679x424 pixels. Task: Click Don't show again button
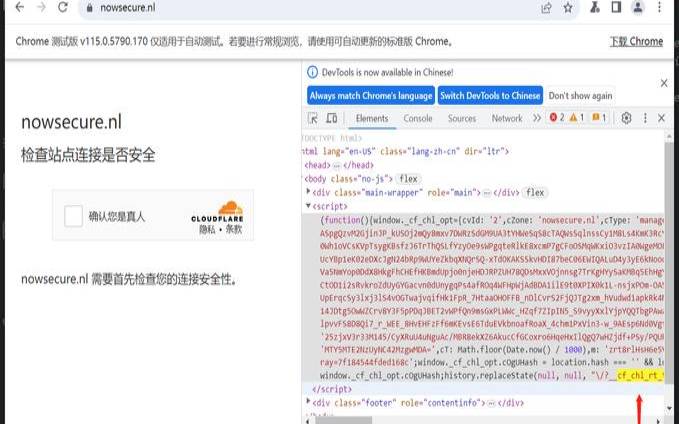pos(580,96)
